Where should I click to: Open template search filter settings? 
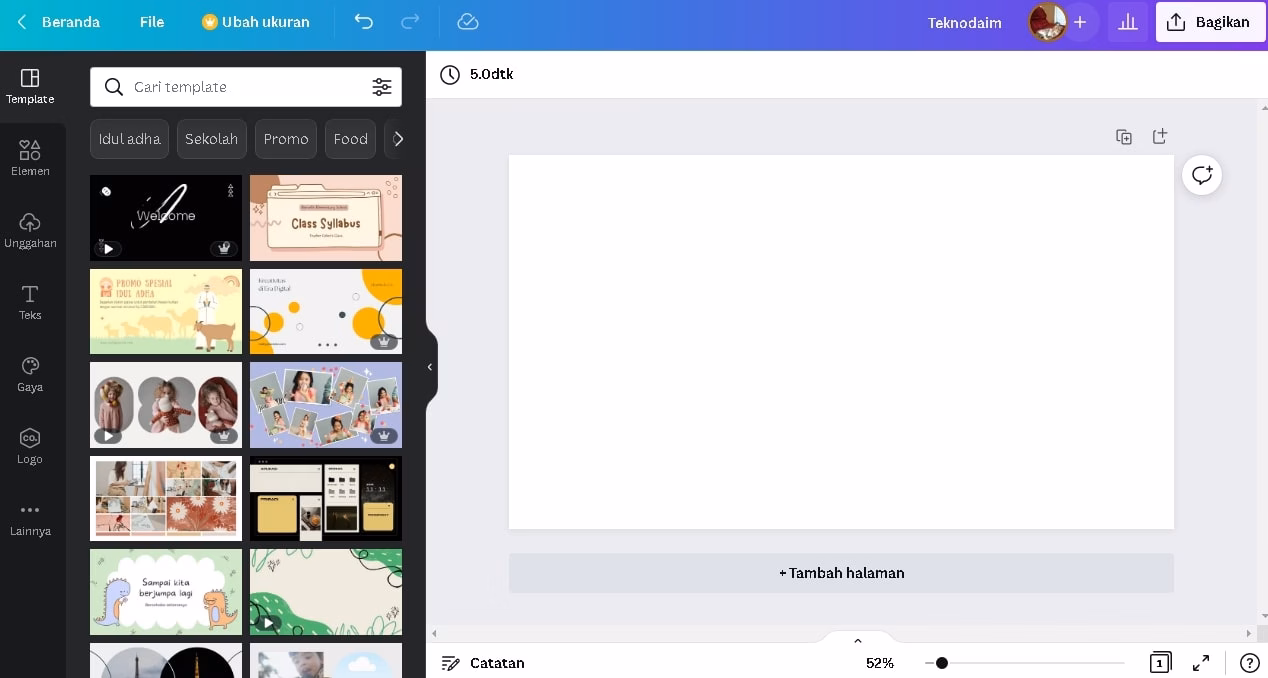382,87
